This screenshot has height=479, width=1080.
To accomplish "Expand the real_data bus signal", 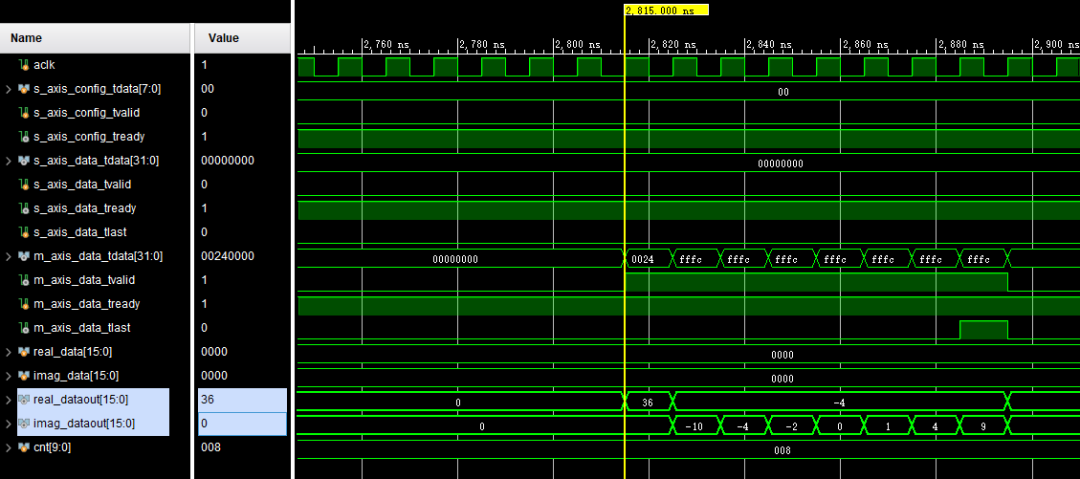I will pyautogui.click(x=9, y=352).
